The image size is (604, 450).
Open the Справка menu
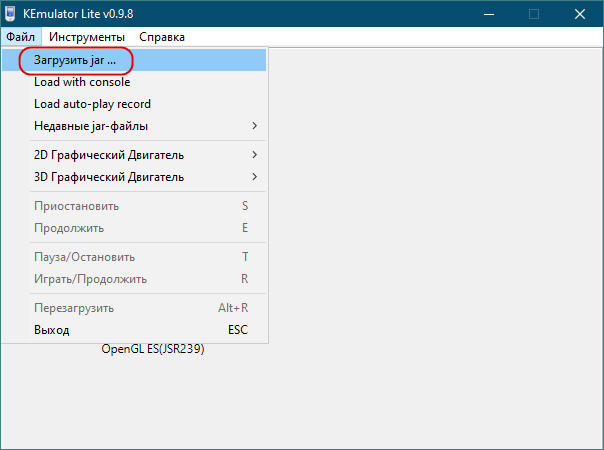tap(162, 37)
